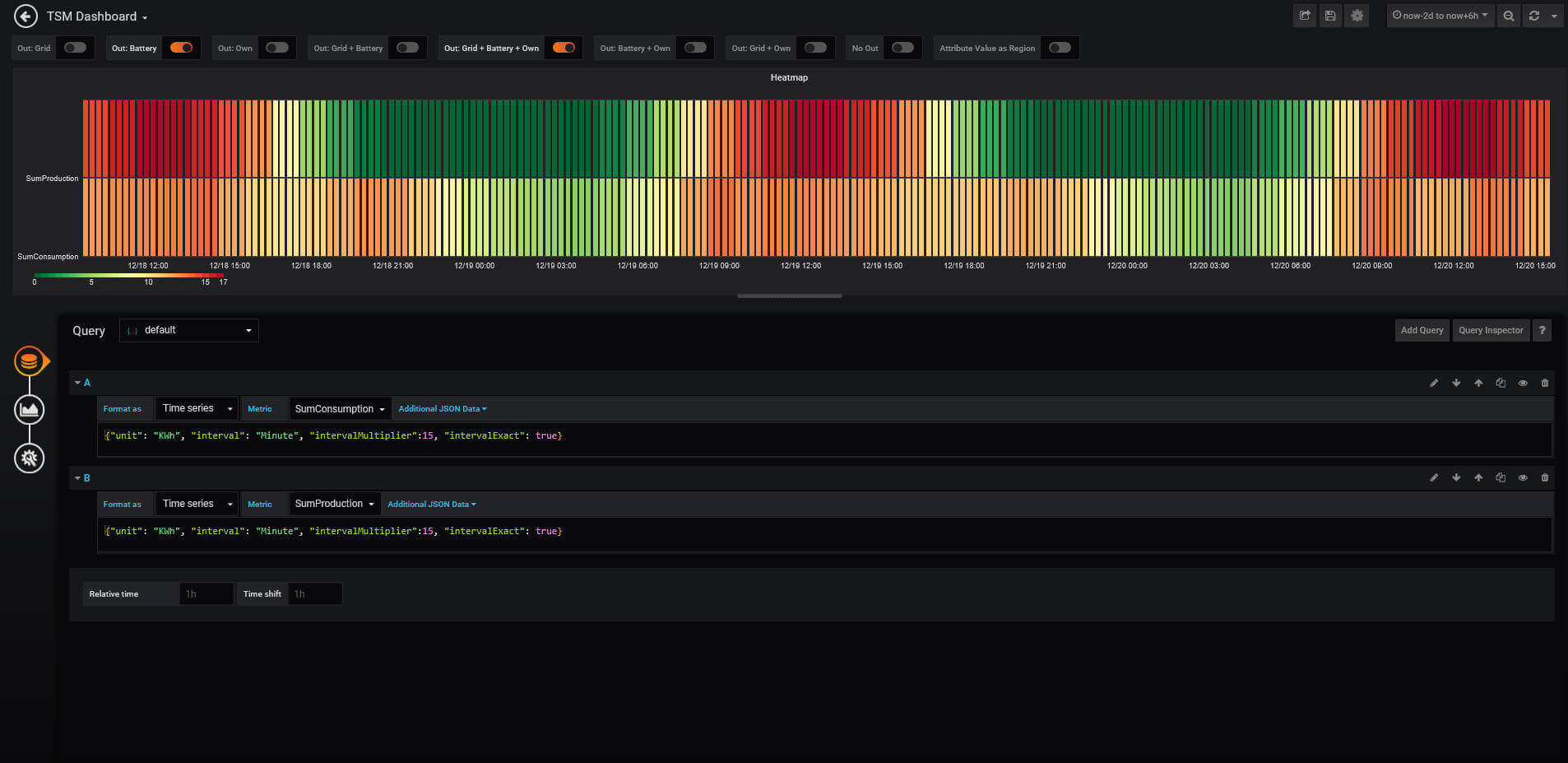Select the Queries database tab icon
Screen dimensions: 1568x763
[x=29, y=361]
